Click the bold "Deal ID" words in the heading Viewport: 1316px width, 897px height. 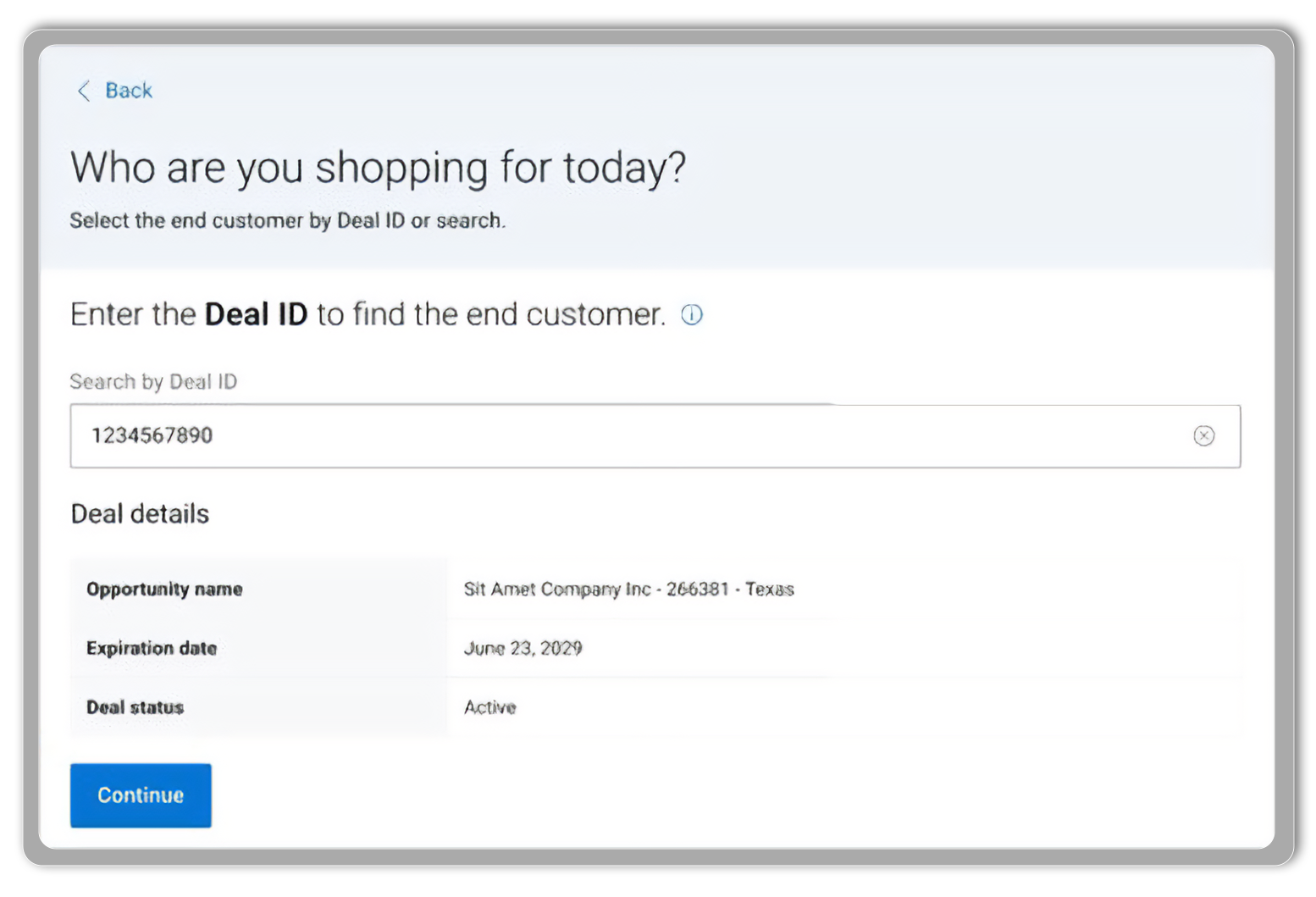[256, 314]
